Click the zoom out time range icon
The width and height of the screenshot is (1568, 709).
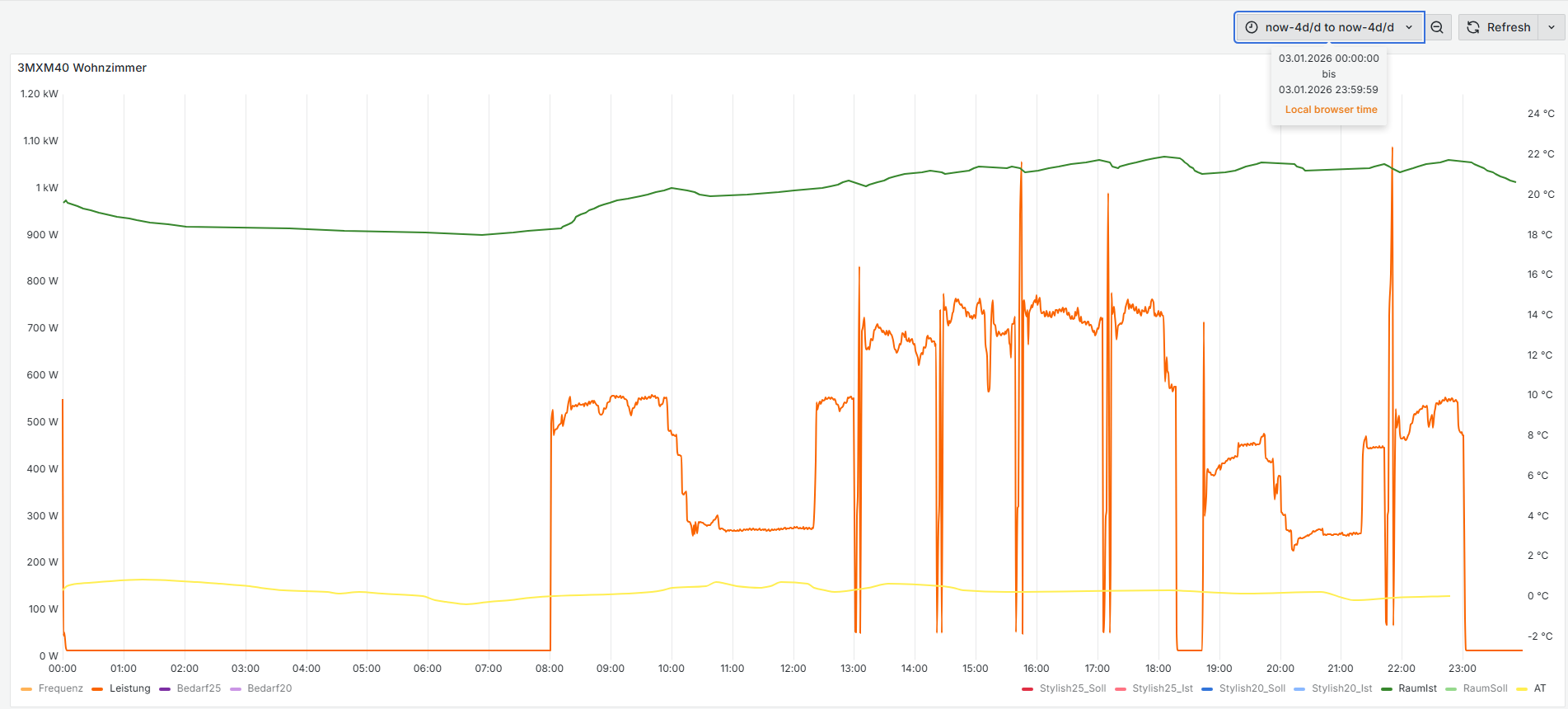coord(1437,27)
